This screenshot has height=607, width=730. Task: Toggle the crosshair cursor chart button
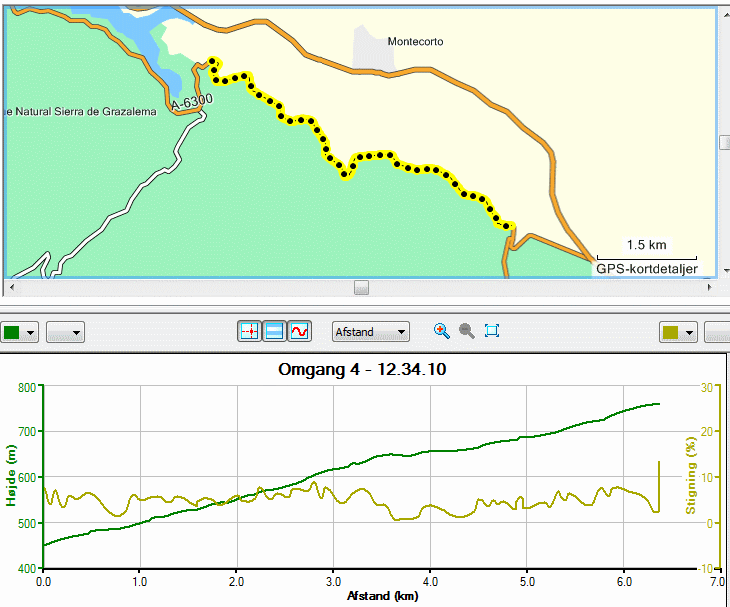tap(249, 331)
